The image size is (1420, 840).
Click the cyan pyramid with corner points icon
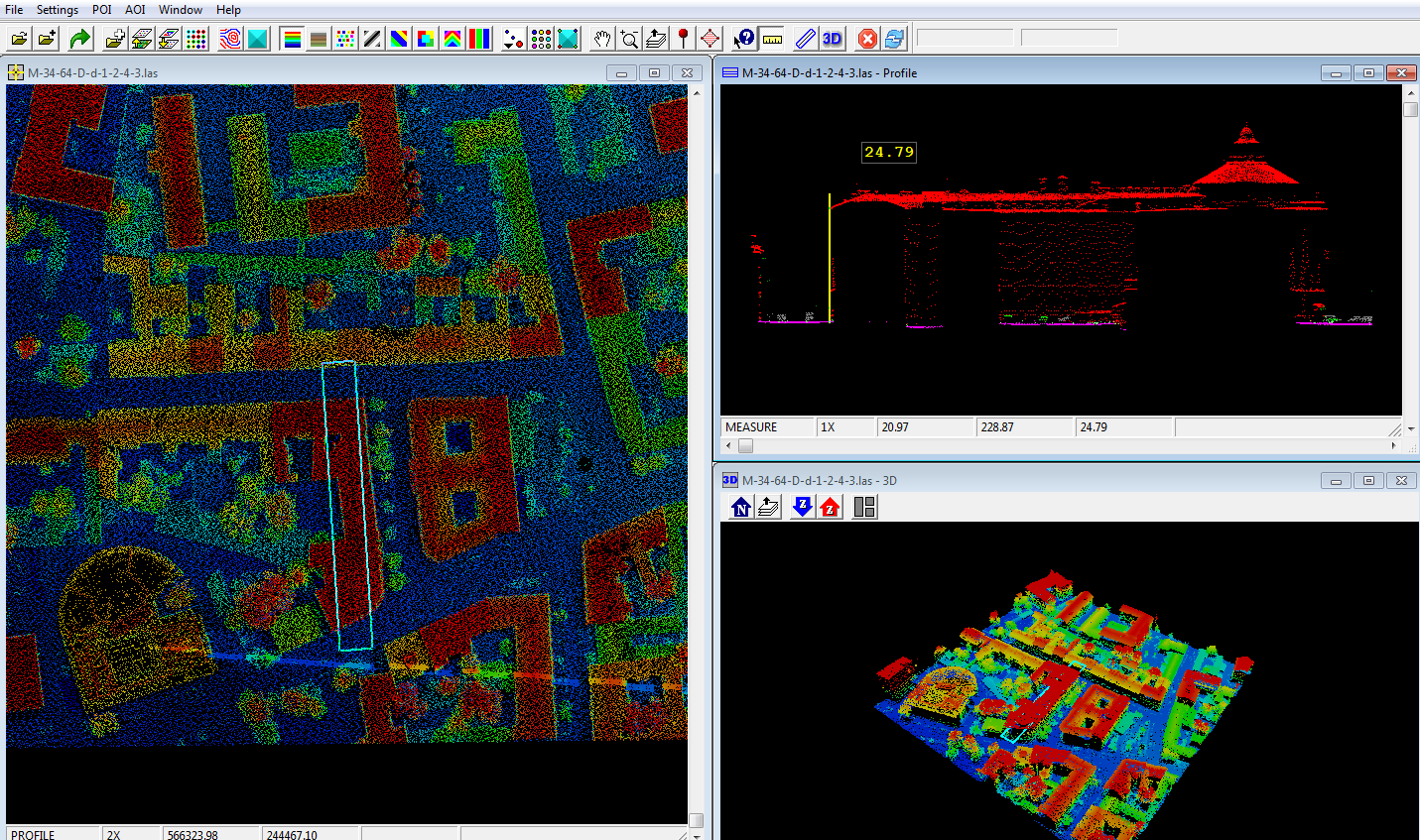pos(569,39)
